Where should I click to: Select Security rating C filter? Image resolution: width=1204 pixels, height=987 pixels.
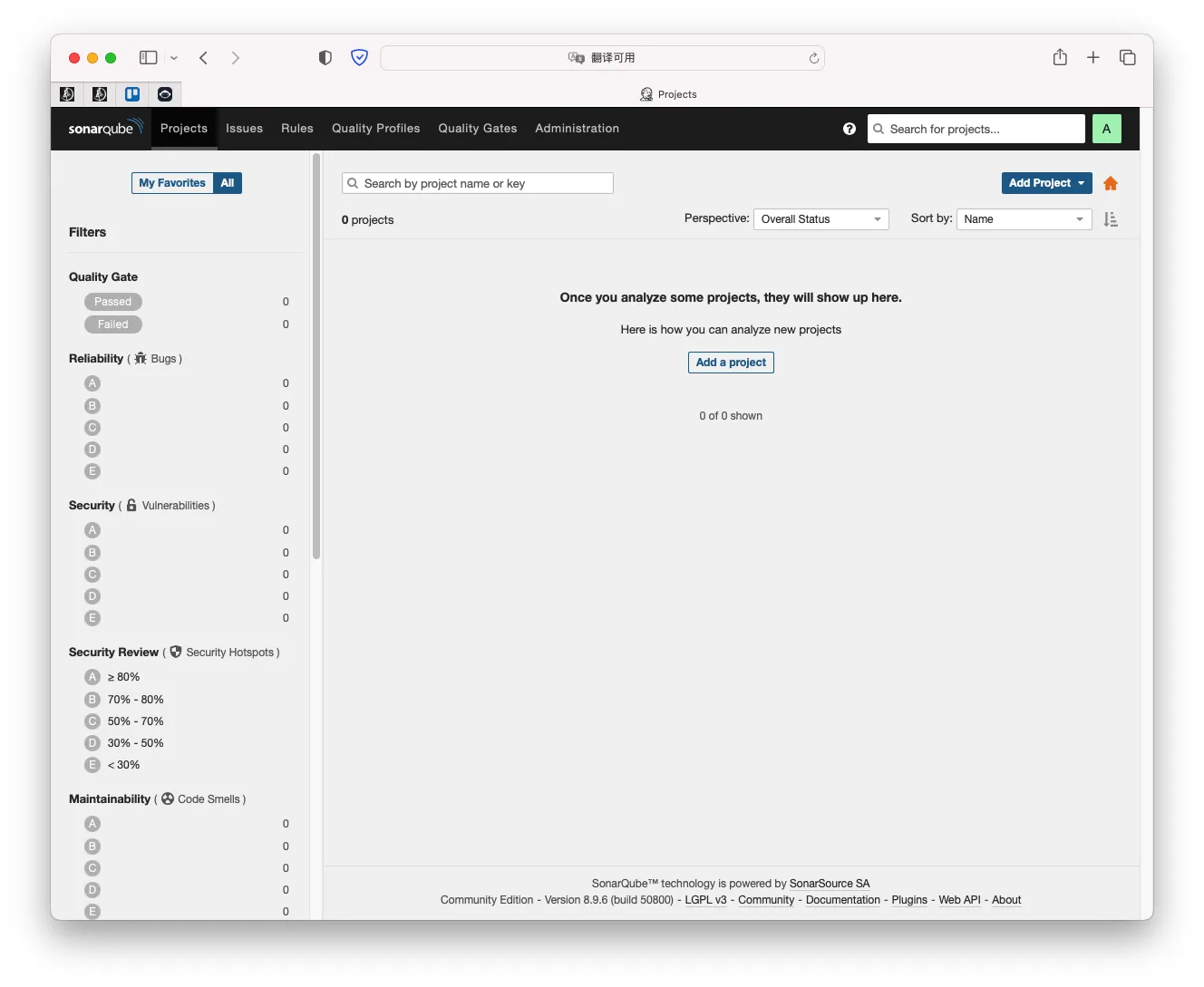point(92,575)
